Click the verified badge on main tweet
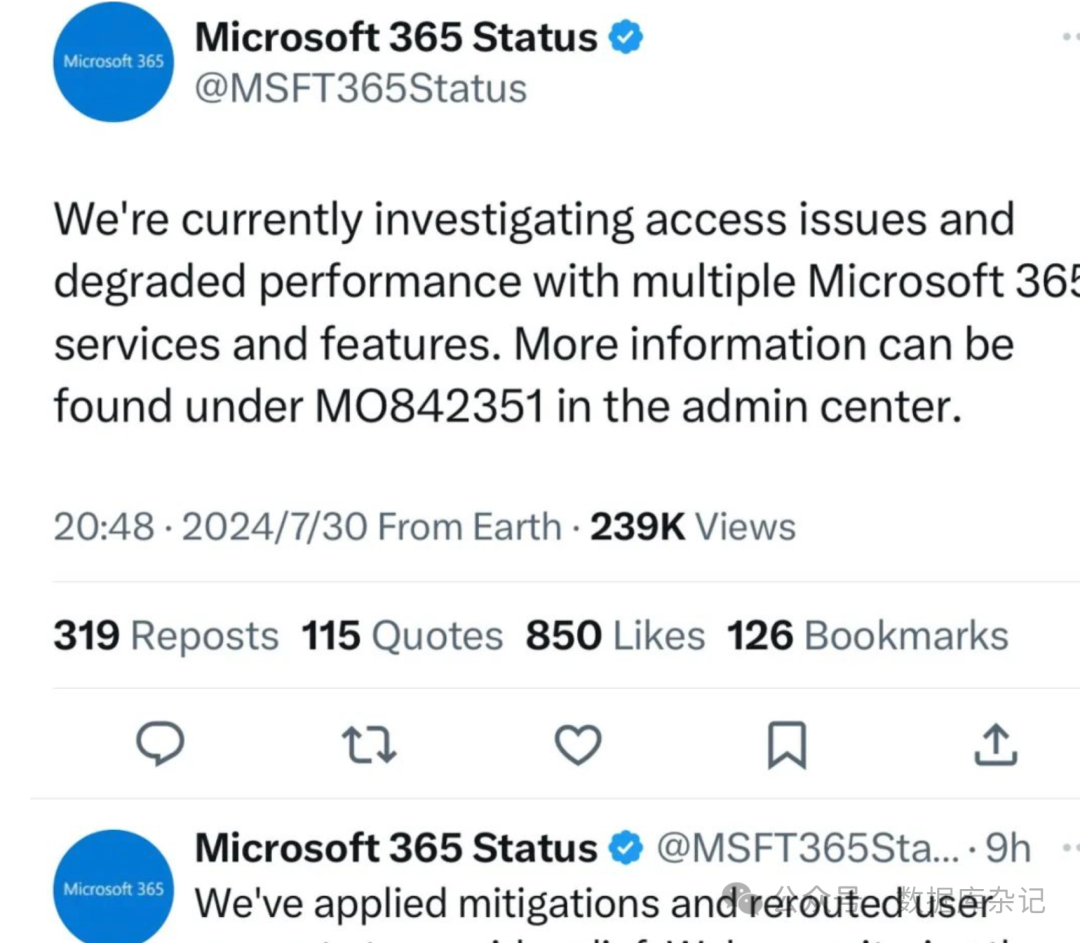 click(627, 38)
